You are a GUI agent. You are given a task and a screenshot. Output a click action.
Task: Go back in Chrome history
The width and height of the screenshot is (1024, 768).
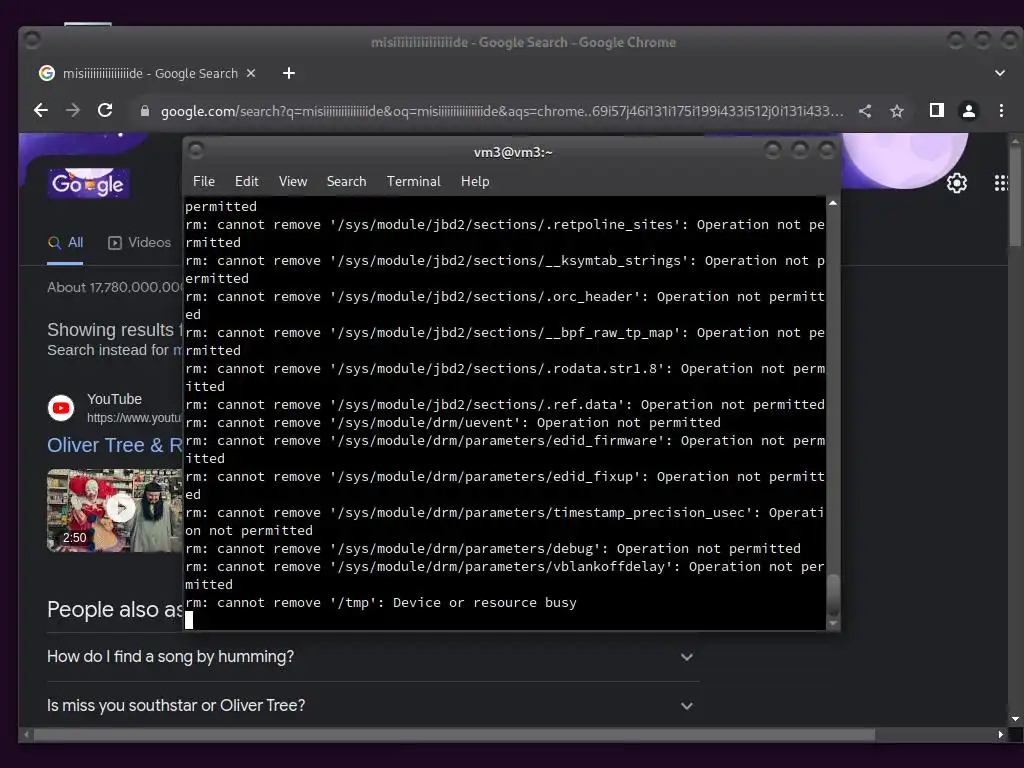click(x=40, y=110)
